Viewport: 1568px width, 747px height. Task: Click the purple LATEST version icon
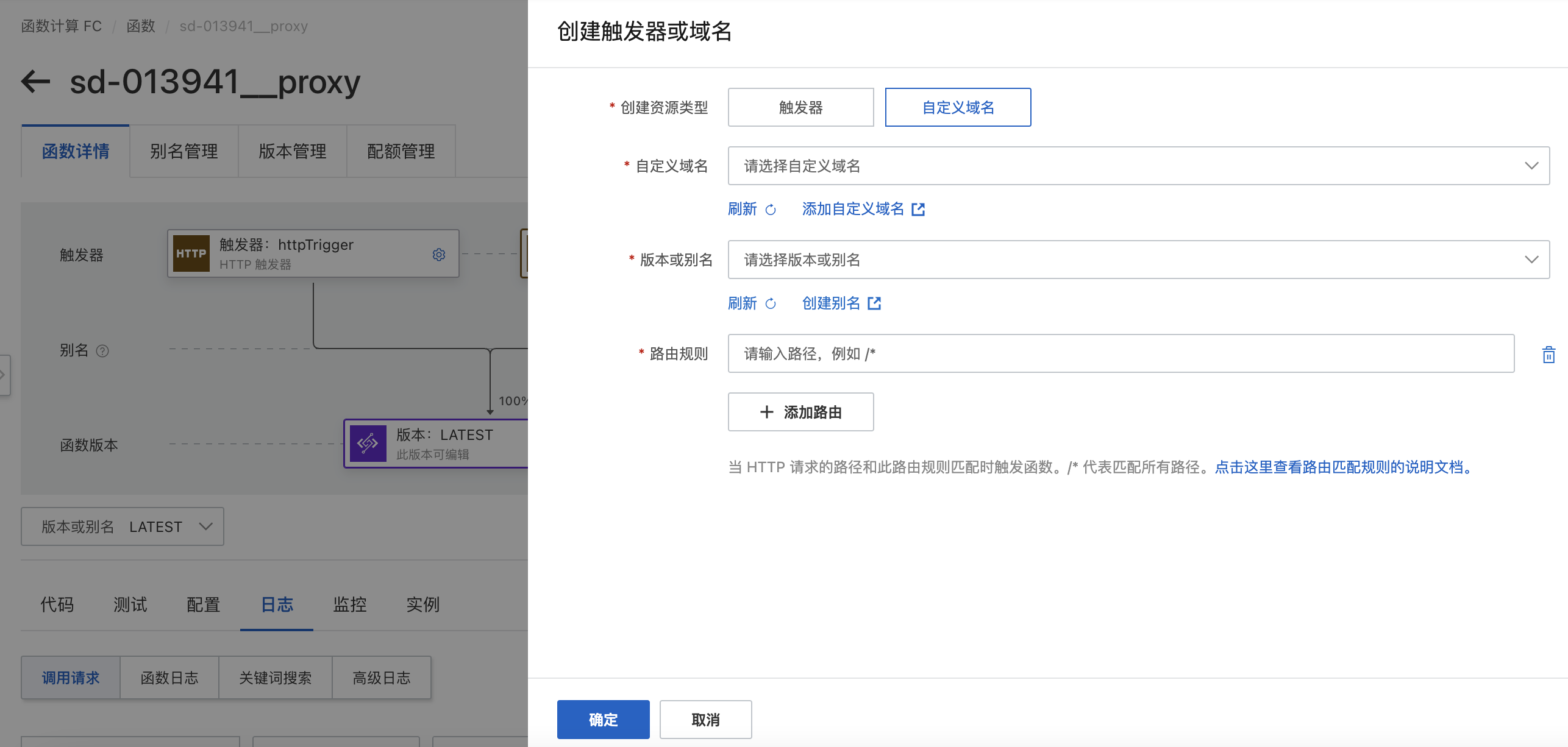[x=368, y=444]
